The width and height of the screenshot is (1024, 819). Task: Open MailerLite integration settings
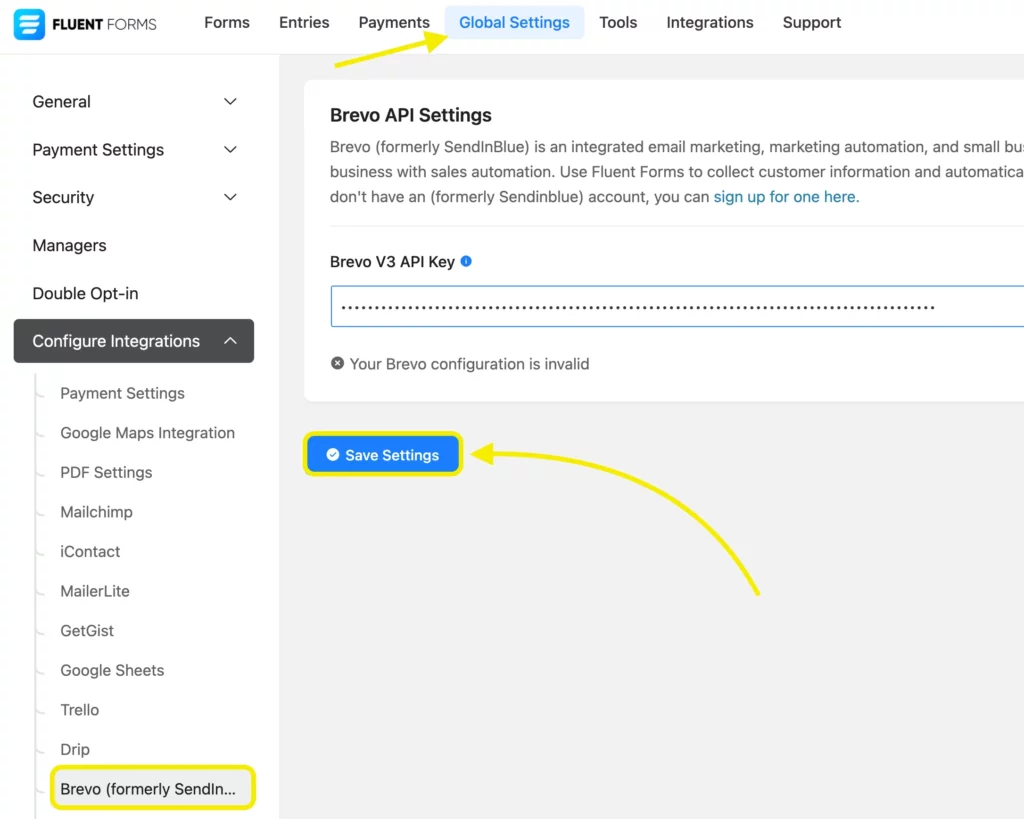(95, 591)
